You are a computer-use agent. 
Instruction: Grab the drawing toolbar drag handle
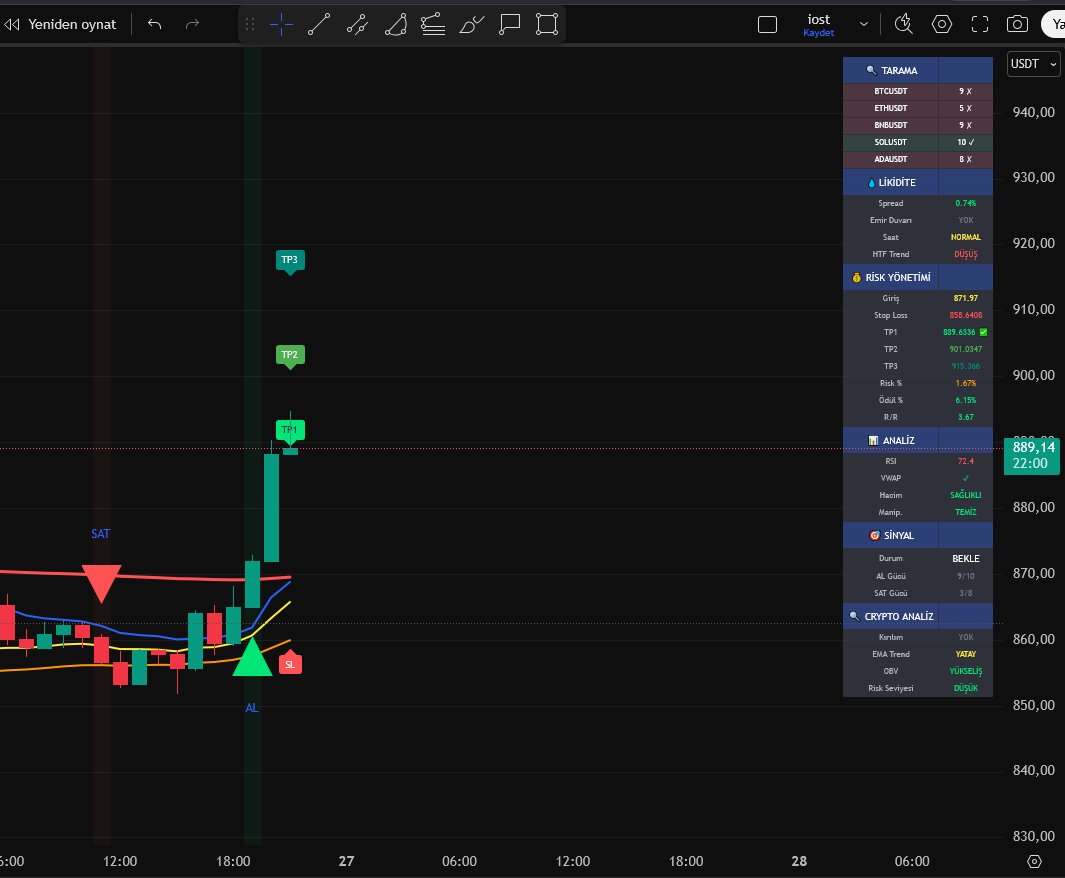(x=250, y=24)
